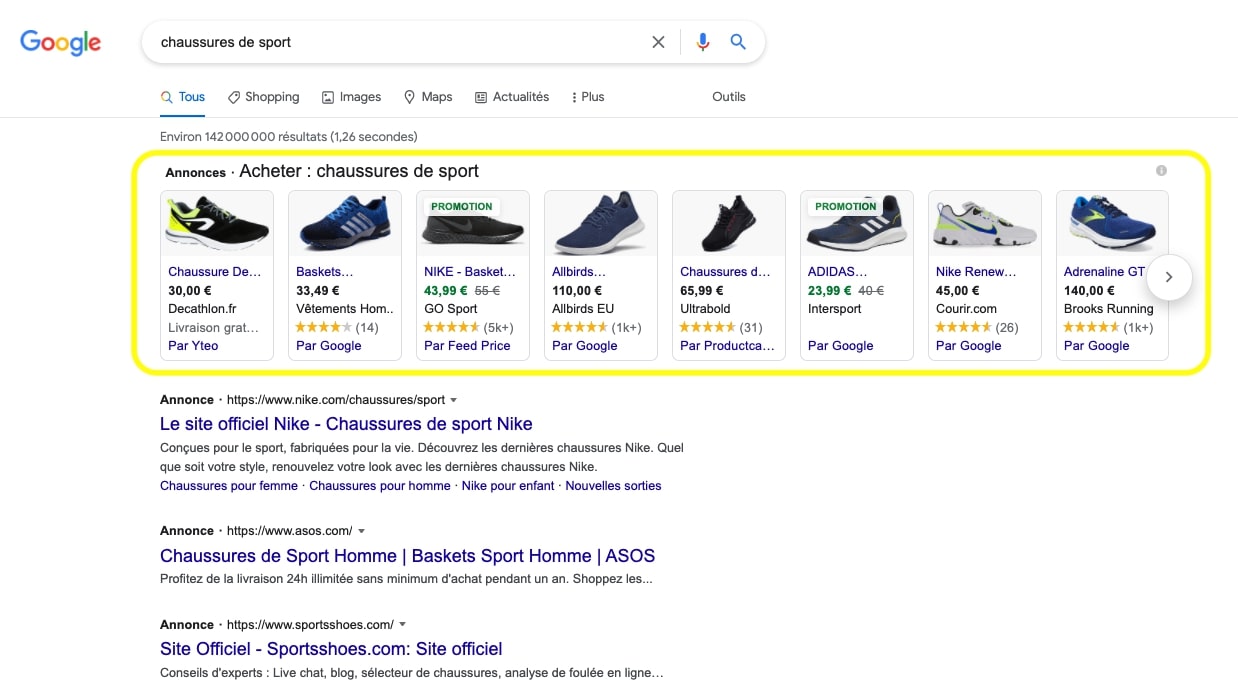Open the ADIDAS promotion shoe image
The width and height of the screenshot is (1238, 694).
(857, 223)
